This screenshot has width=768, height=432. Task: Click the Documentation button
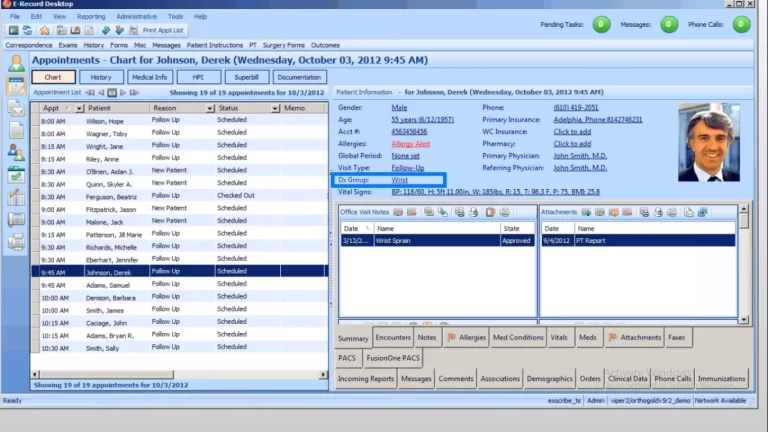[x=299, y=77]
